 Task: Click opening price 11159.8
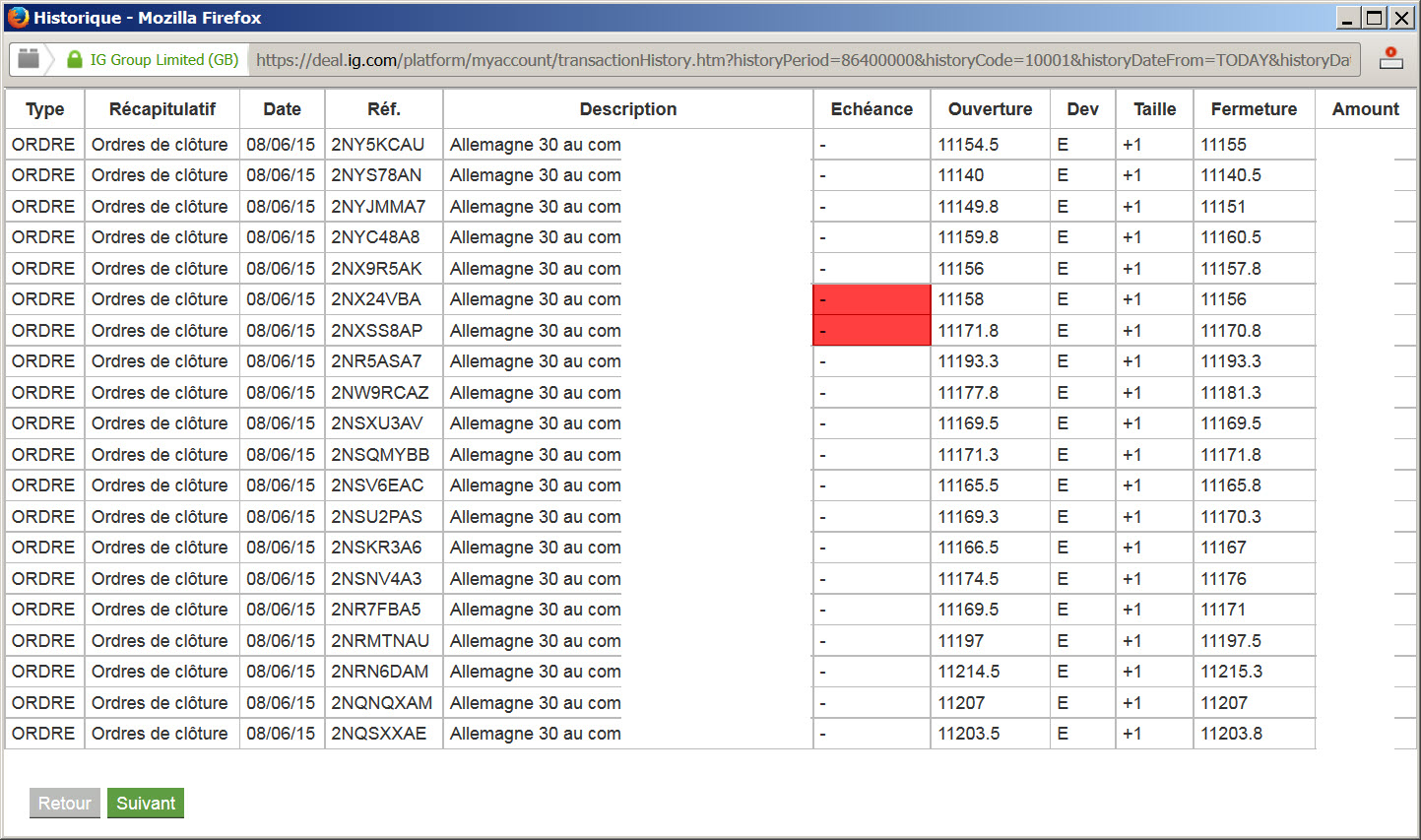[968, 237]
